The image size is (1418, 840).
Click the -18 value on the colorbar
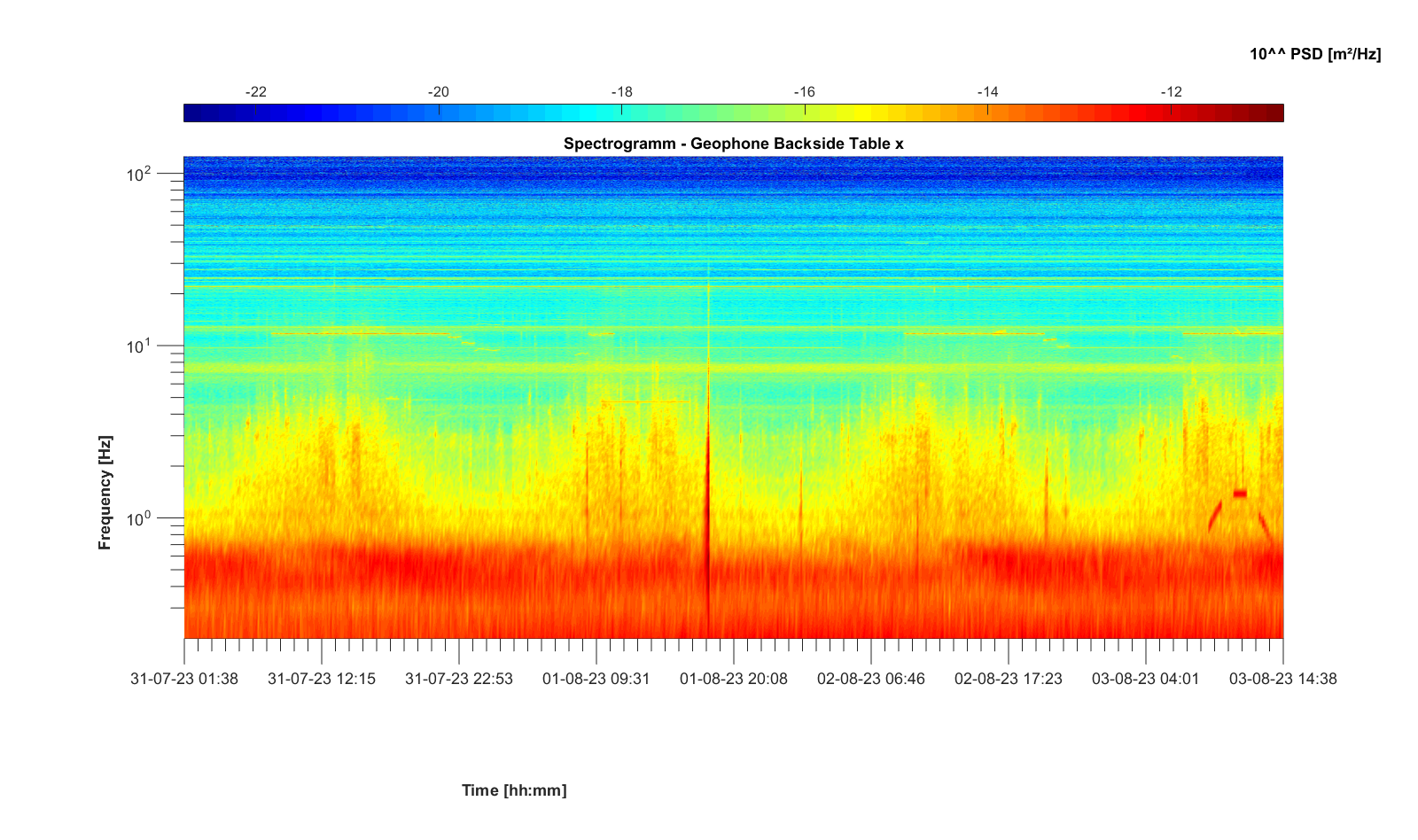(621, 92)
